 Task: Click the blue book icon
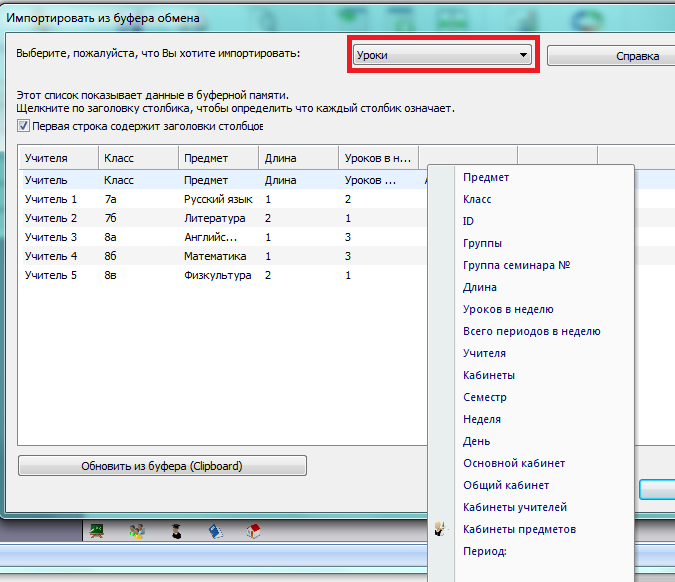coord(214,530)
